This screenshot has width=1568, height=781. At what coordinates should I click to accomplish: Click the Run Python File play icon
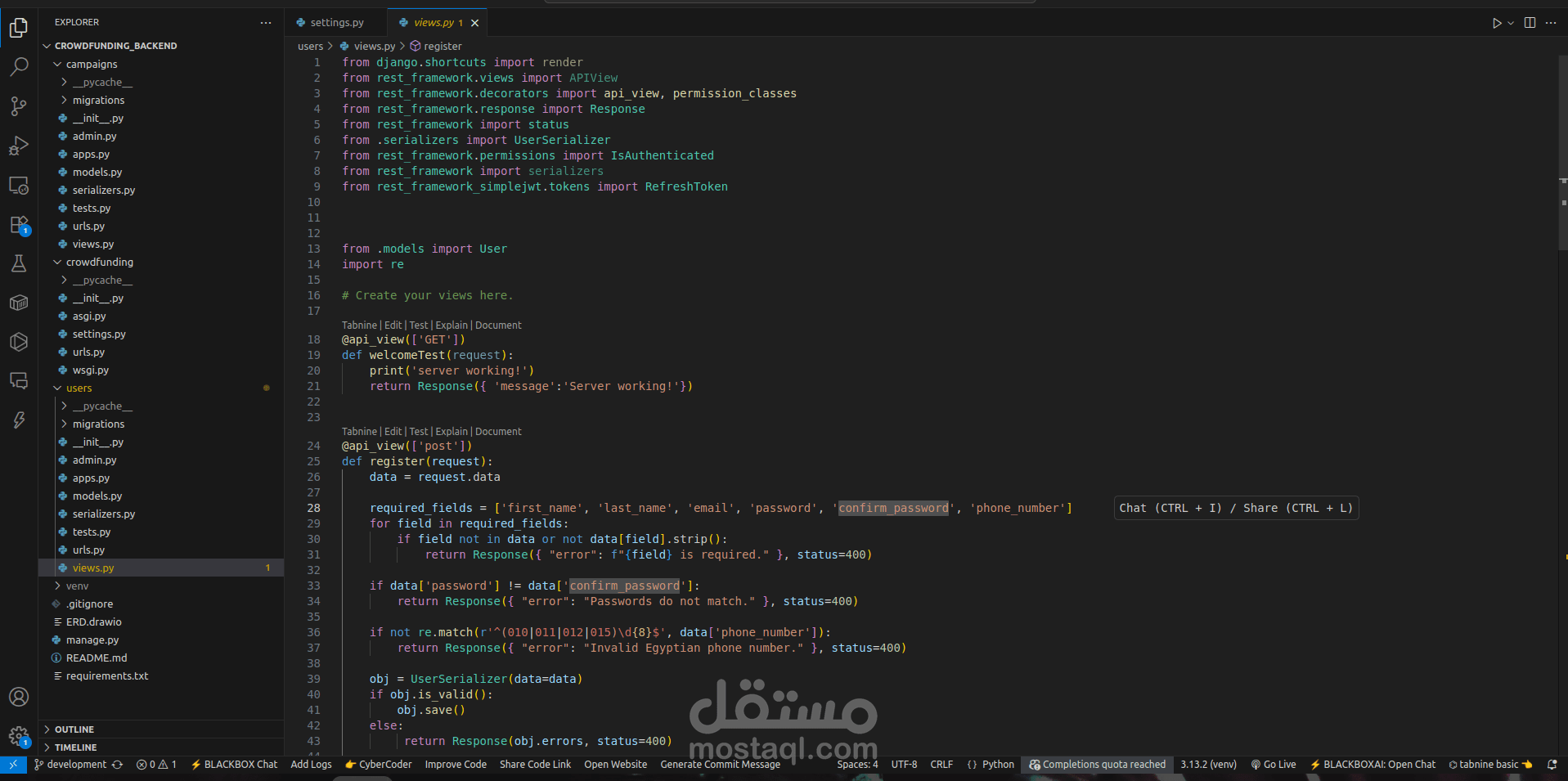(x=1496, y=23)
